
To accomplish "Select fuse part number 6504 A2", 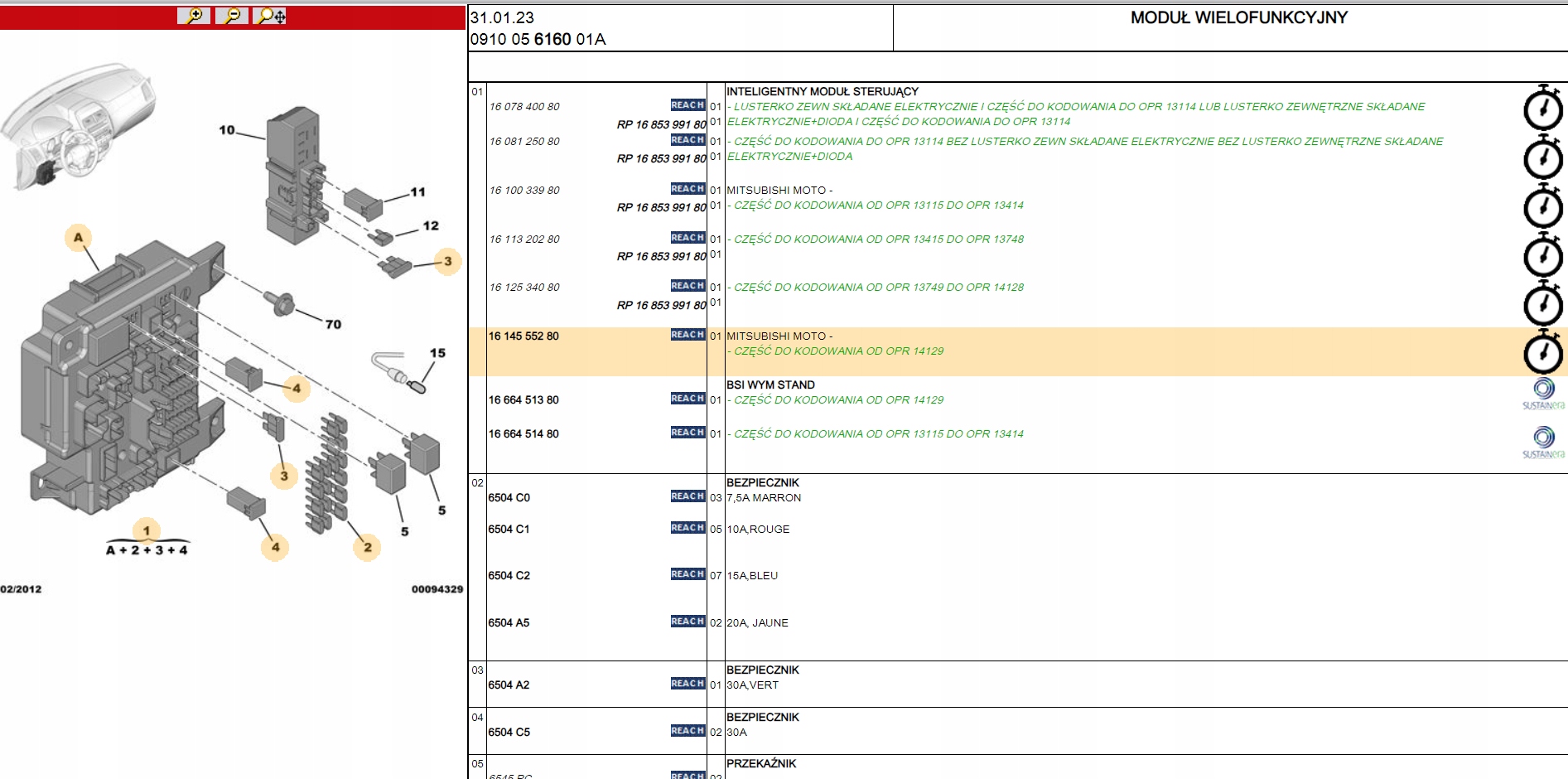I will coord(509,685).
